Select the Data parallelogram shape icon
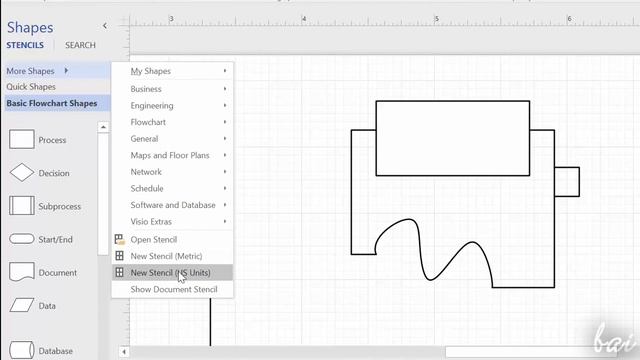 coord(22,305)
